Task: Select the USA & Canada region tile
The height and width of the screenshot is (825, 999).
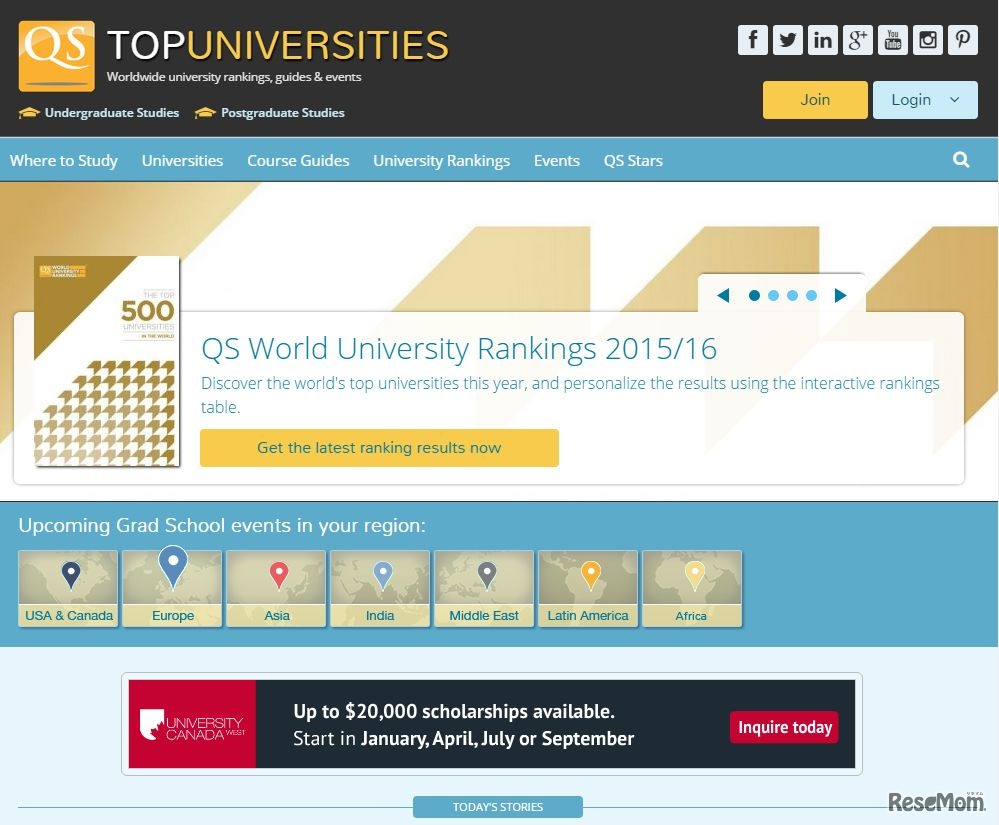Action: coord(69,588)
